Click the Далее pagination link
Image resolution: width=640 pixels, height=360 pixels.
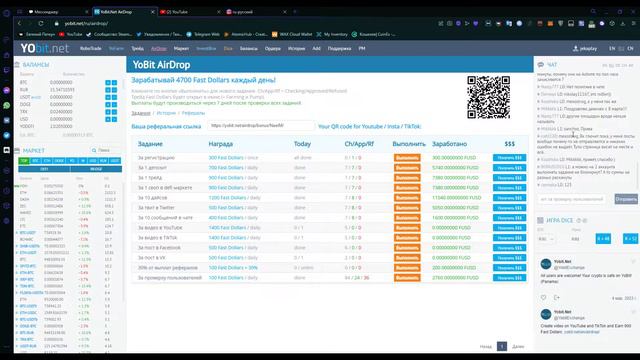[x=518, y=347]
